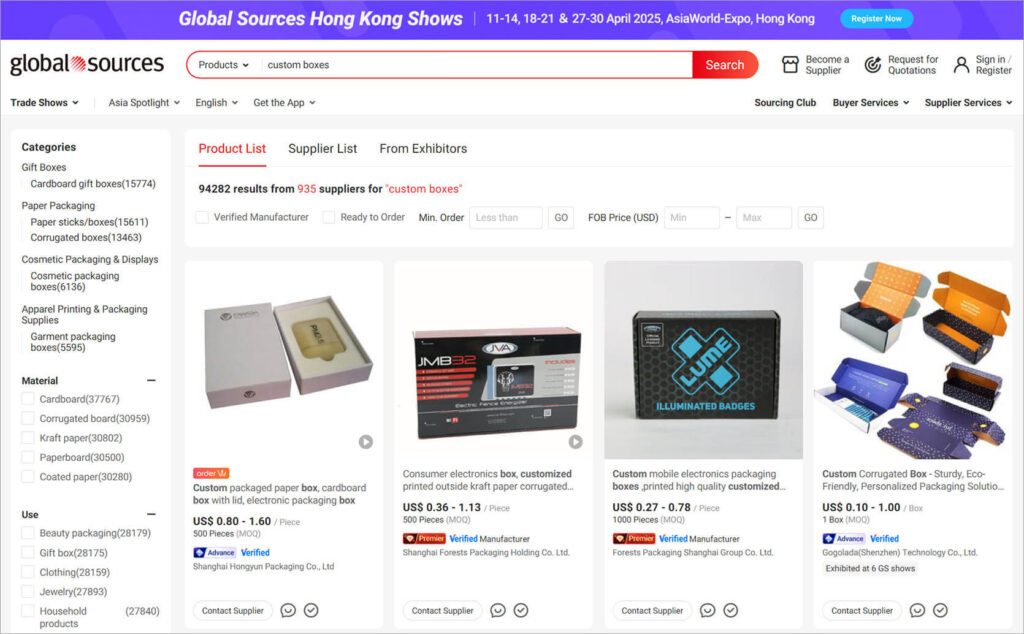Image resolution: width=1024 pixels, height=634 pixels.
Task: Open the From Exhibitors tab
Action: [x=423, y=149]
